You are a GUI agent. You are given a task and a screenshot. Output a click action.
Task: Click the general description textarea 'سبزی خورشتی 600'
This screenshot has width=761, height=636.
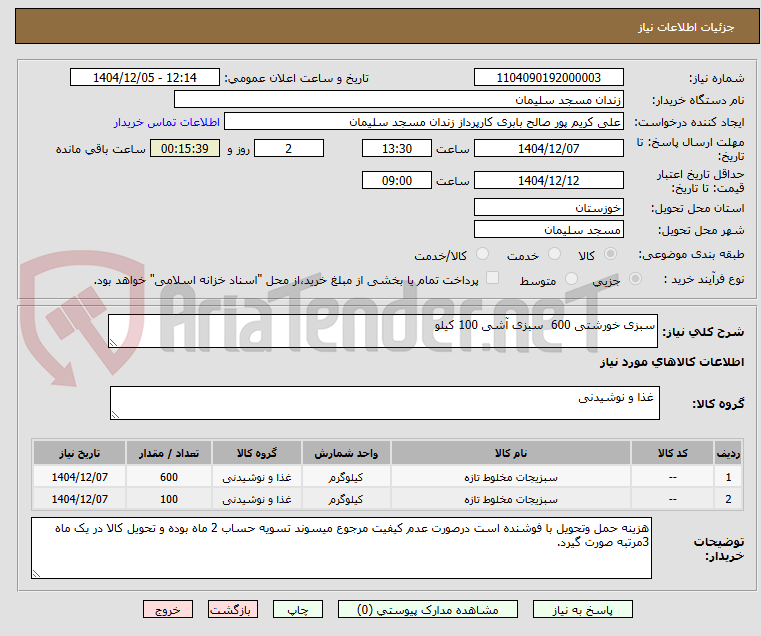383,331
